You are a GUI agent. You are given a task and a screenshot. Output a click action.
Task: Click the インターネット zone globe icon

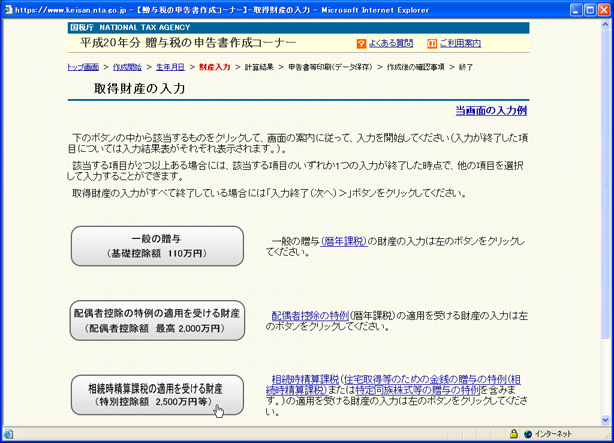pyautogui.click(x=526, y=434)
